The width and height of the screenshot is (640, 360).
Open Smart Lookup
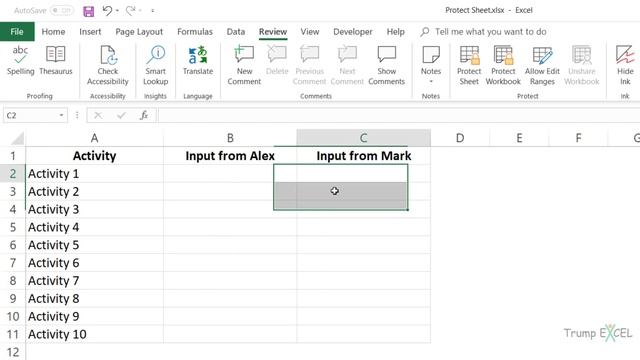(x=156, y=65)
